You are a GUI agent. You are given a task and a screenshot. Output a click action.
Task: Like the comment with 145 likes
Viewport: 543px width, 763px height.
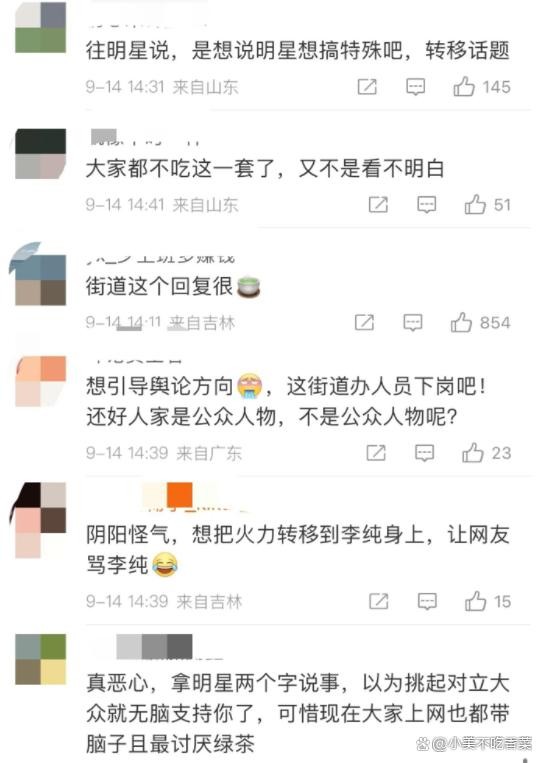click(464, 87)
